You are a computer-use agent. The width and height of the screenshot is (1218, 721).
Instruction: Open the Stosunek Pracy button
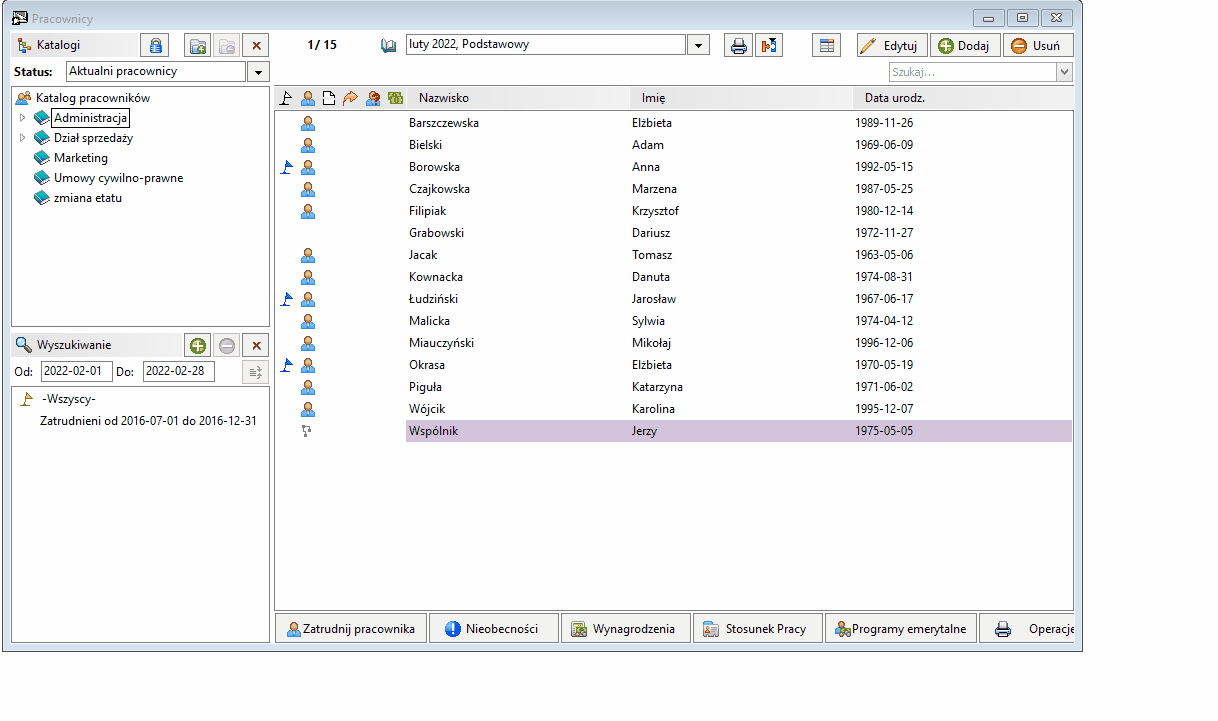(x=757, y=629)
